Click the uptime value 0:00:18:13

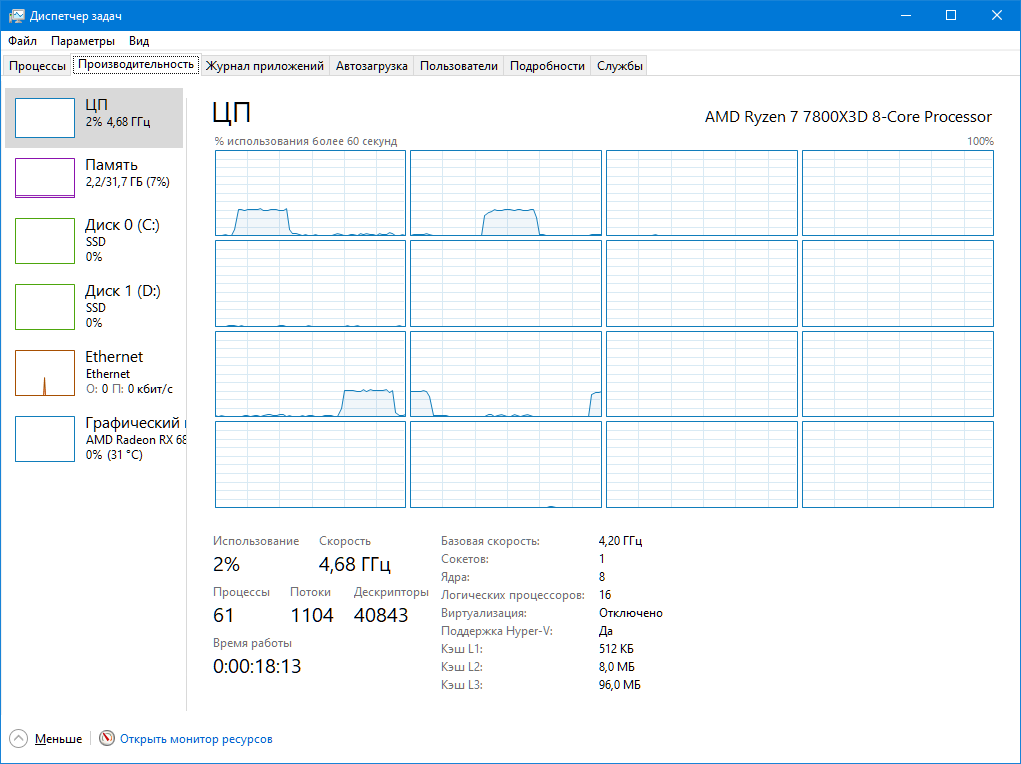[x=257, y=666]
